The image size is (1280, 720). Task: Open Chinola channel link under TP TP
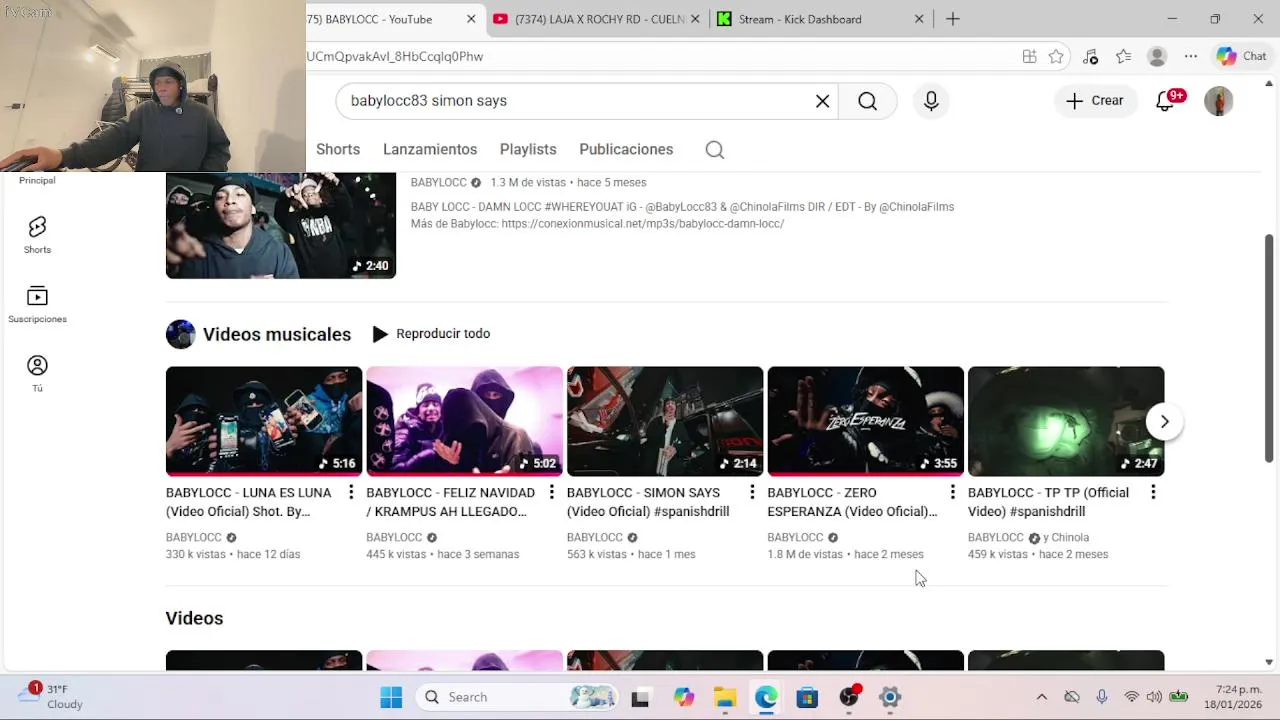pyautogui.click(x=1070, y=538)
